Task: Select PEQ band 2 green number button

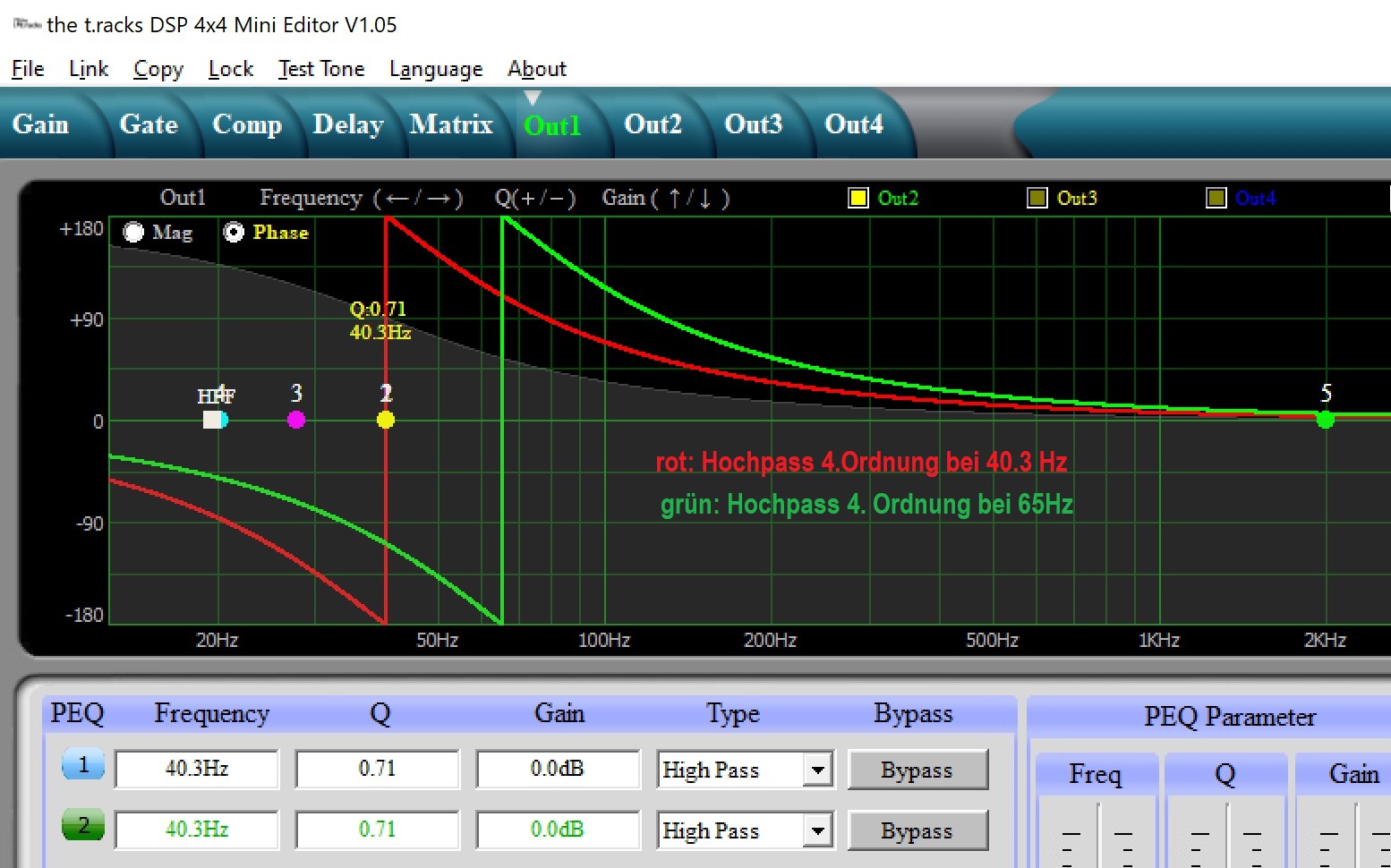Action: pos(83,826)
